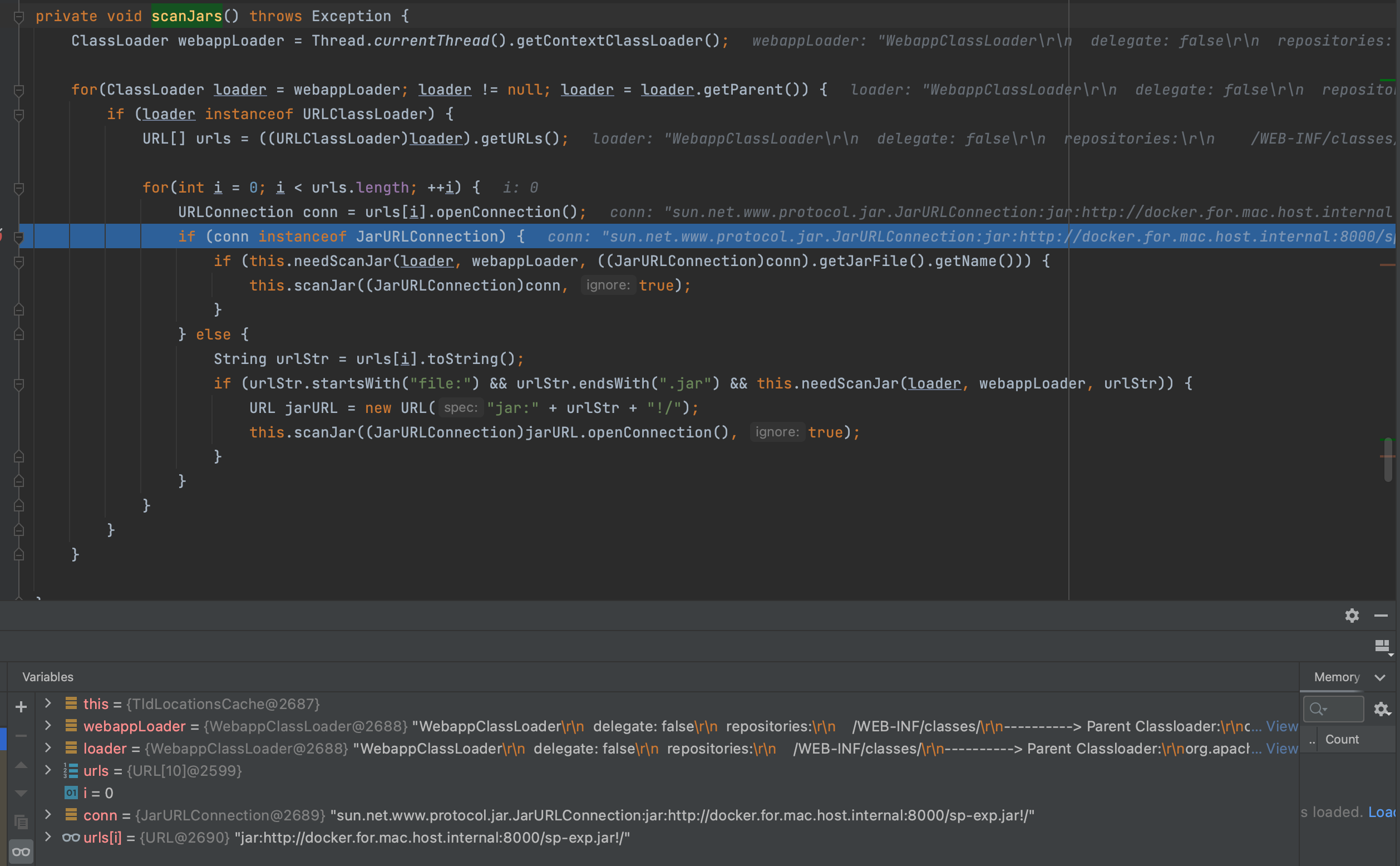The width and height of the screenshot is (1400, 866).
Task: Expand the loader variable node
Action: click(x=48, y=747)
